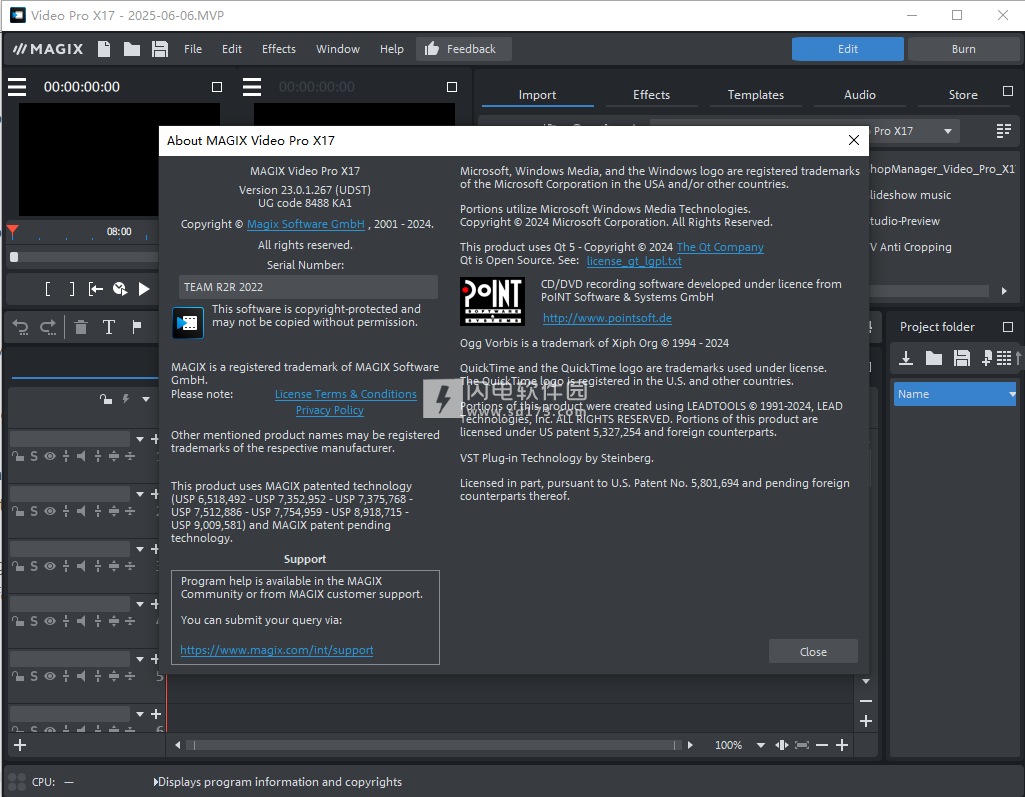This screenshot has height=797, width=1025.
Task: Switch to the Templates tab in the Media Pool
Action: coord(756,95)
